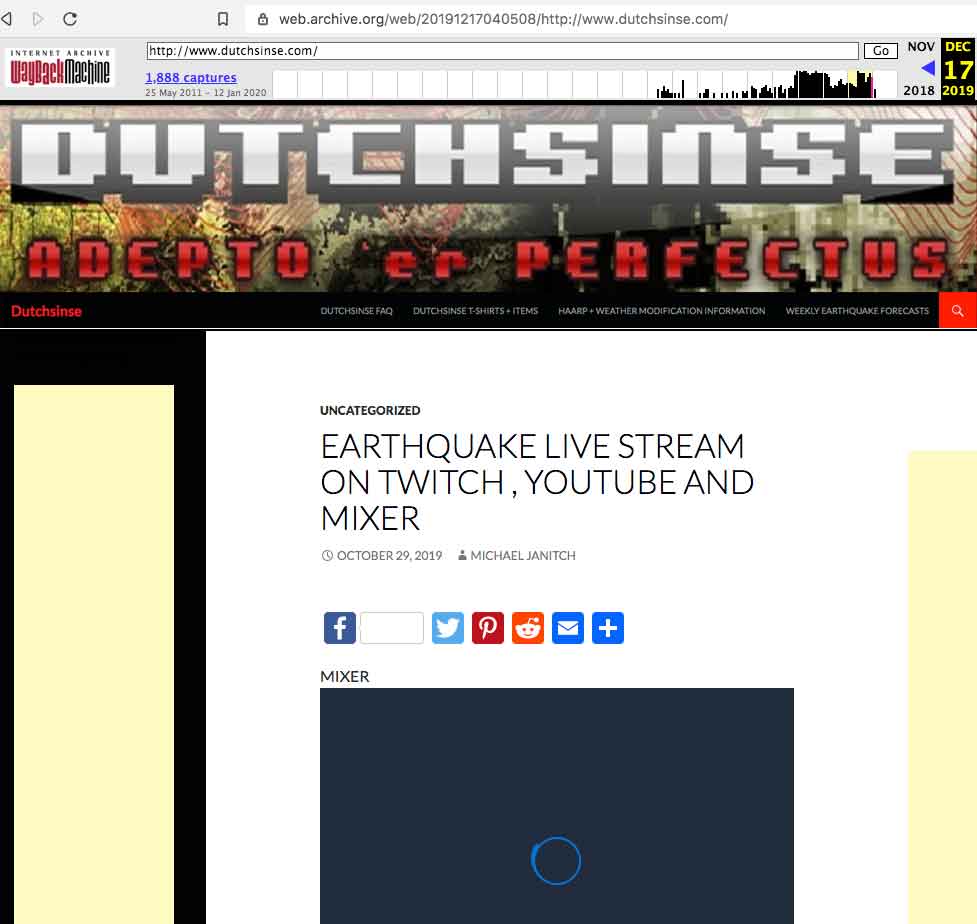This screenshot has height=924, width=977.
Task: Click the browser address bar URL
Action: click(x=503, y=19)
